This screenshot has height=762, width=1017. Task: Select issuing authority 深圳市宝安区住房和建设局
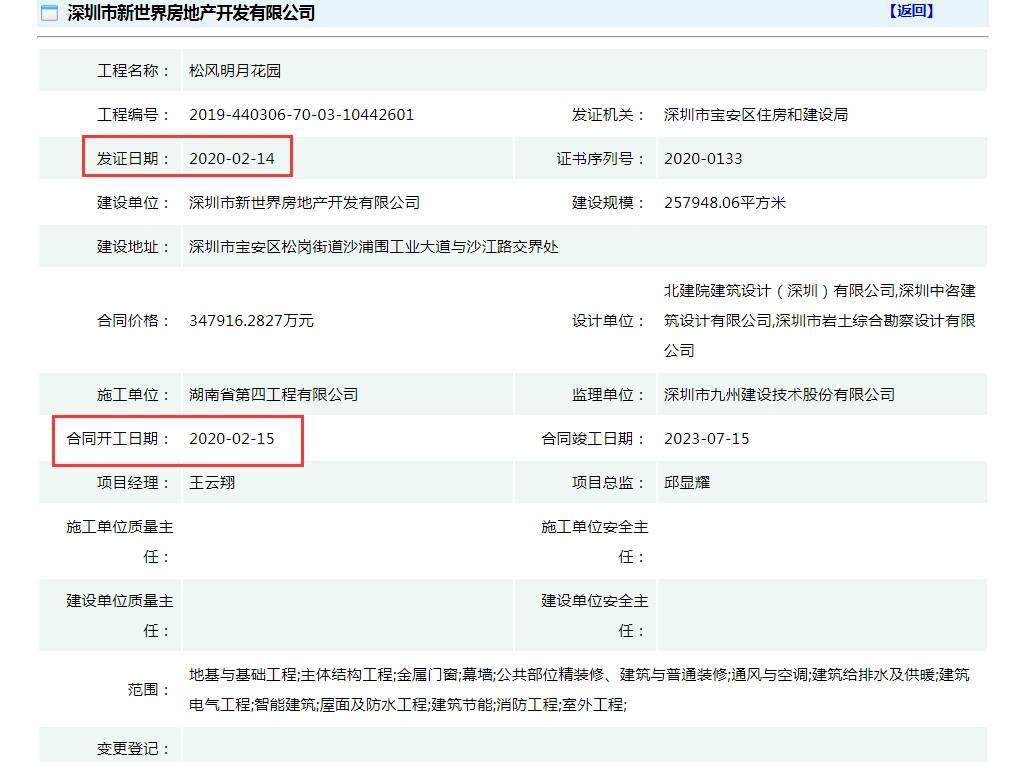[756, 115]
